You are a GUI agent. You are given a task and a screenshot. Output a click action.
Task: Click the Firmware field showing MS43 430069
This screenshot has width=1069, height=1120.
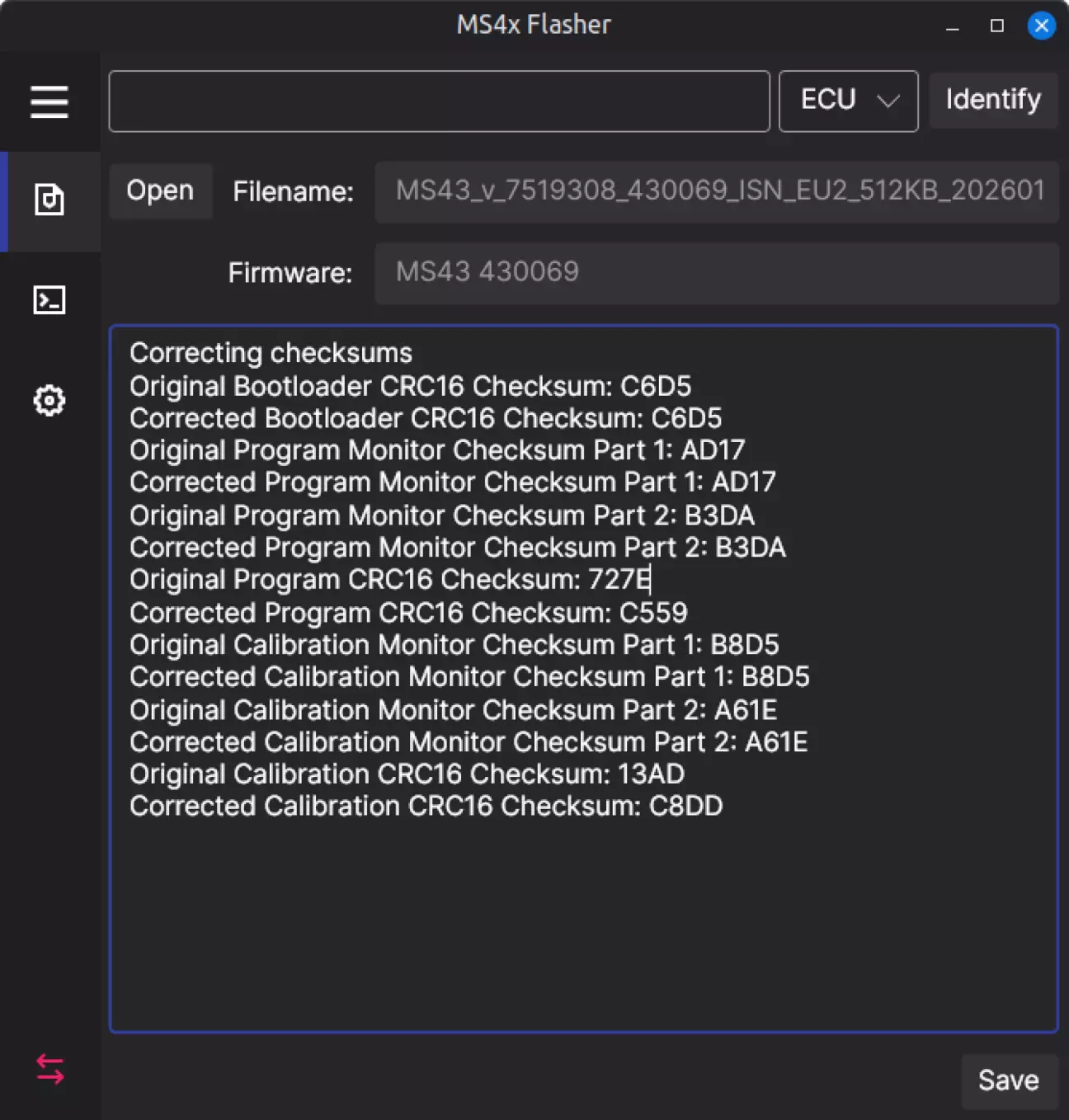point(716,272)
